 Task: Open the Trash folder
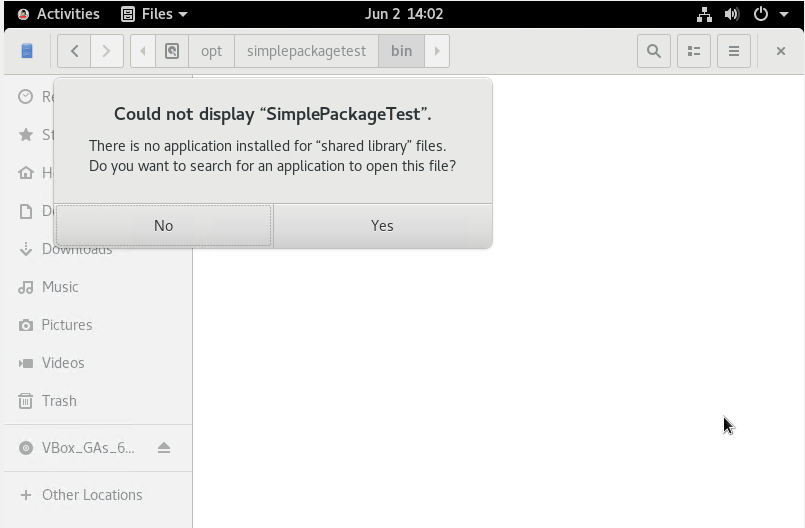click(x=59, y=401)
